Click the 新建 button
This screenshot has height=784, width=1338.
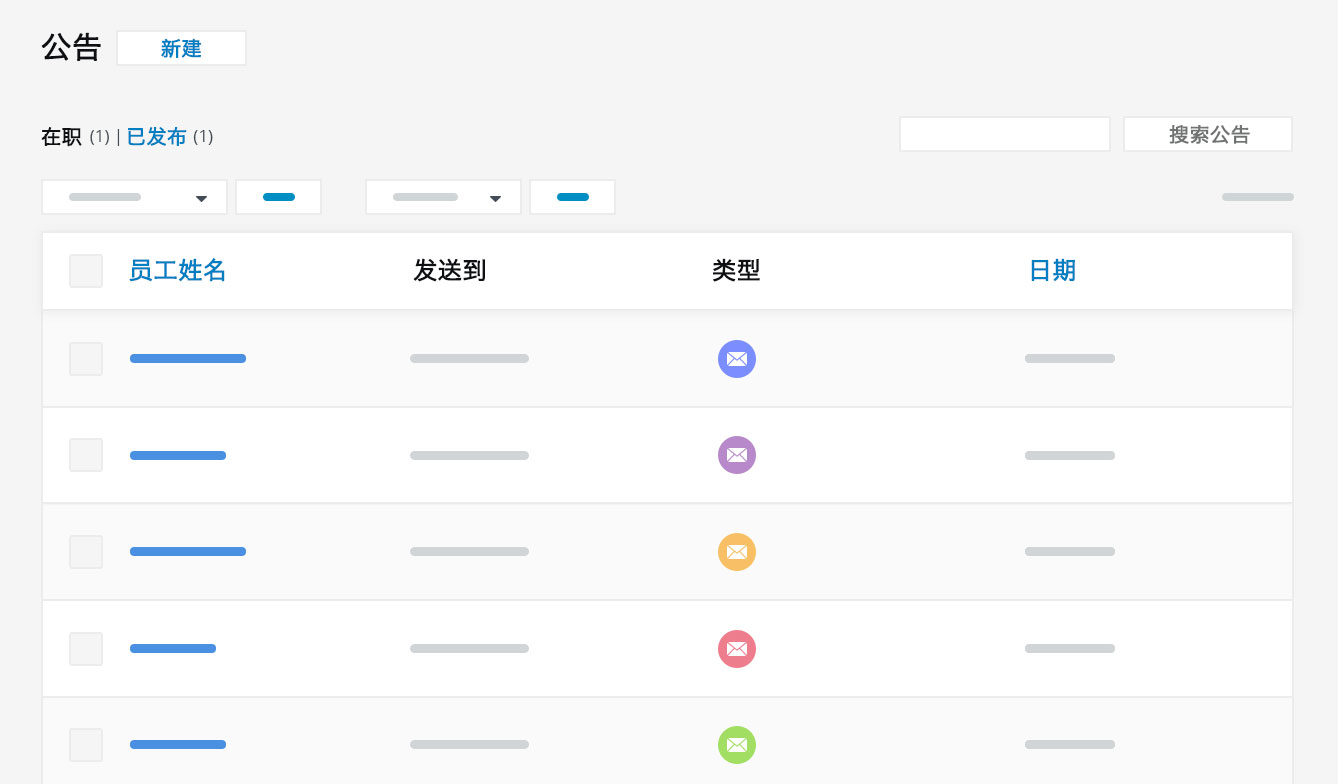coord(181,48)
